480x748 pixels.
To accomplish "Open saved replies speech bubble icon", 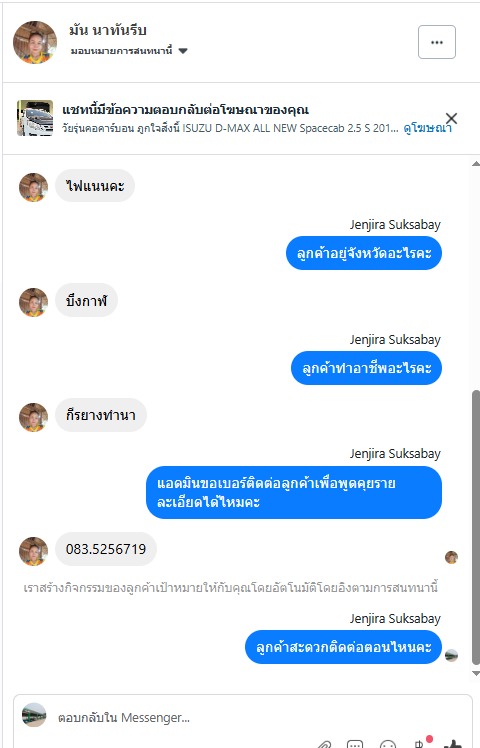I will click(x=355, y=744).
